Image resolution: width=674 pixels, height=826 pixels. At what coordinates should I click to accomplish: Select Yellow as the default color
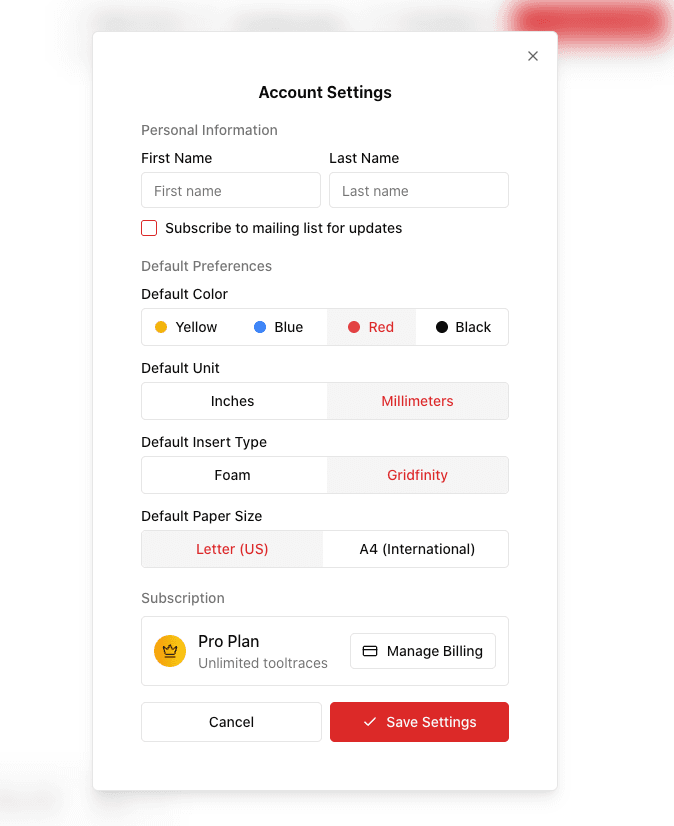click(x=185, y=327)
